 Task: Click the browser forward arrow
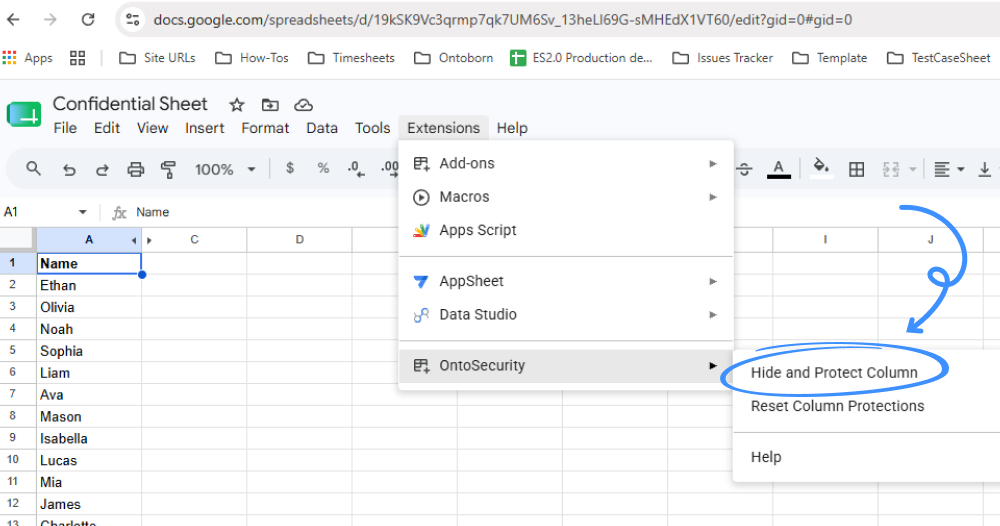(x=50, y=20)
